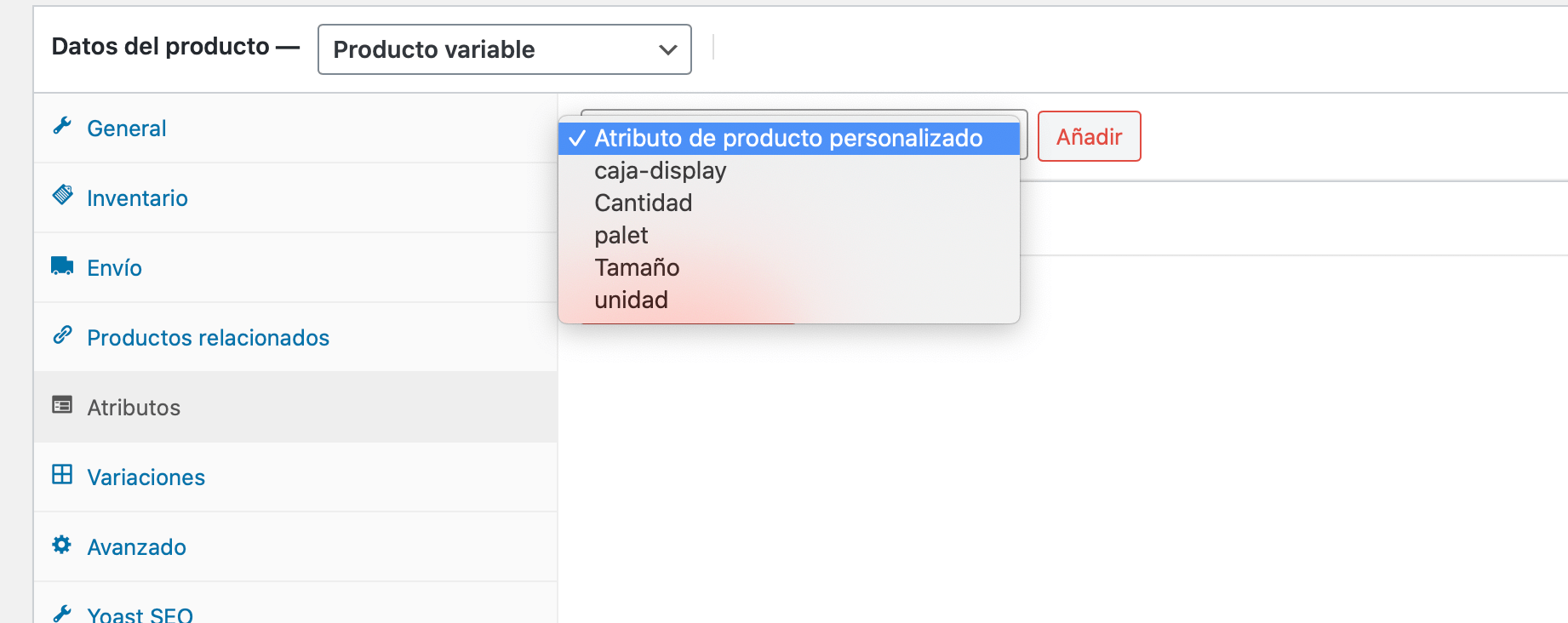Click the Envío truck icon

(62, 266)
